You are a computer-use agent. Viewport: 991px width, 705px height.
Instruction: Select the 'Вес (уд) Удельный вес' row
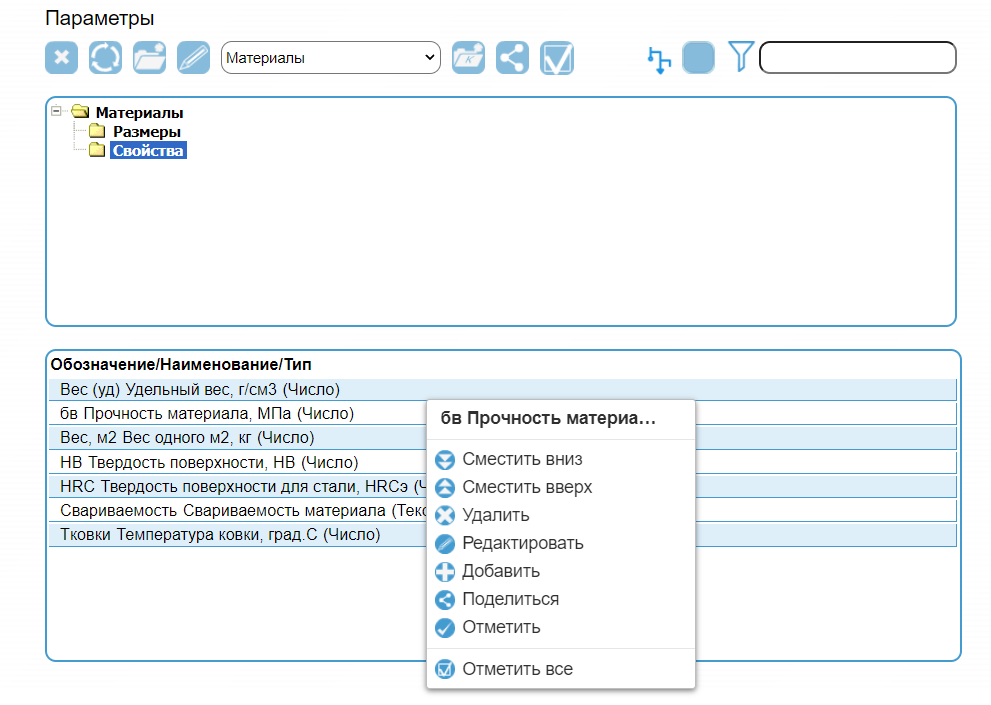coord(200,390)
